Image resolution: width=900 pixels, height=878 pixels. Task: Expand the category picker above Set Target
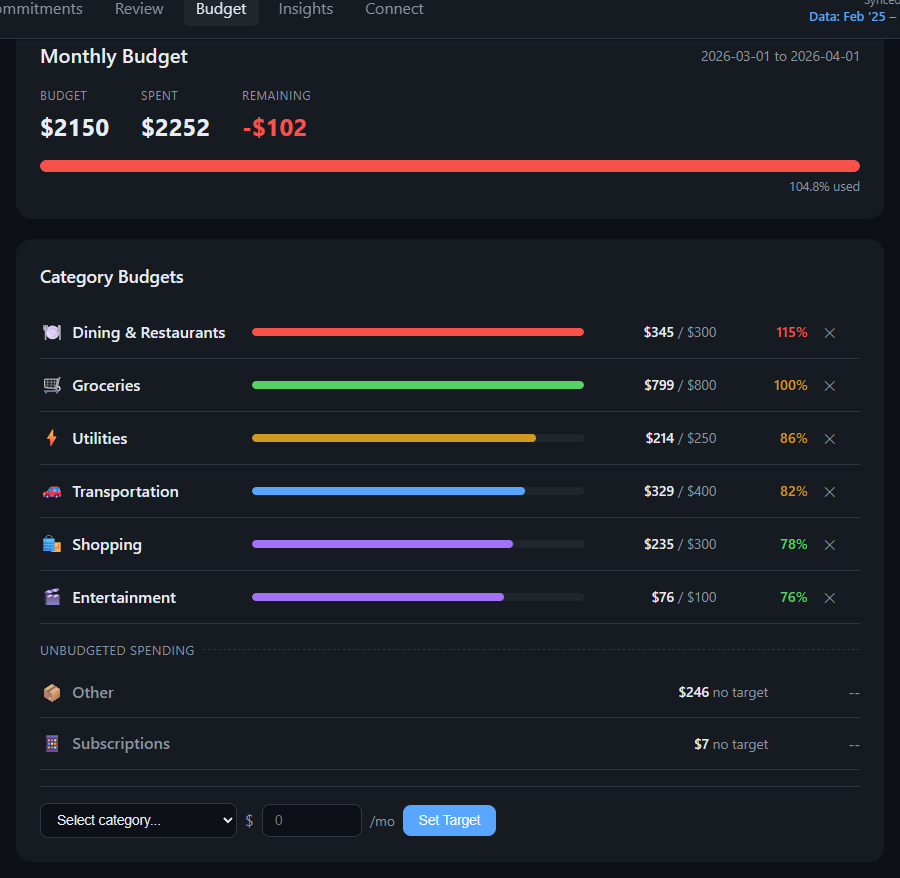click(x=138, y=820)
